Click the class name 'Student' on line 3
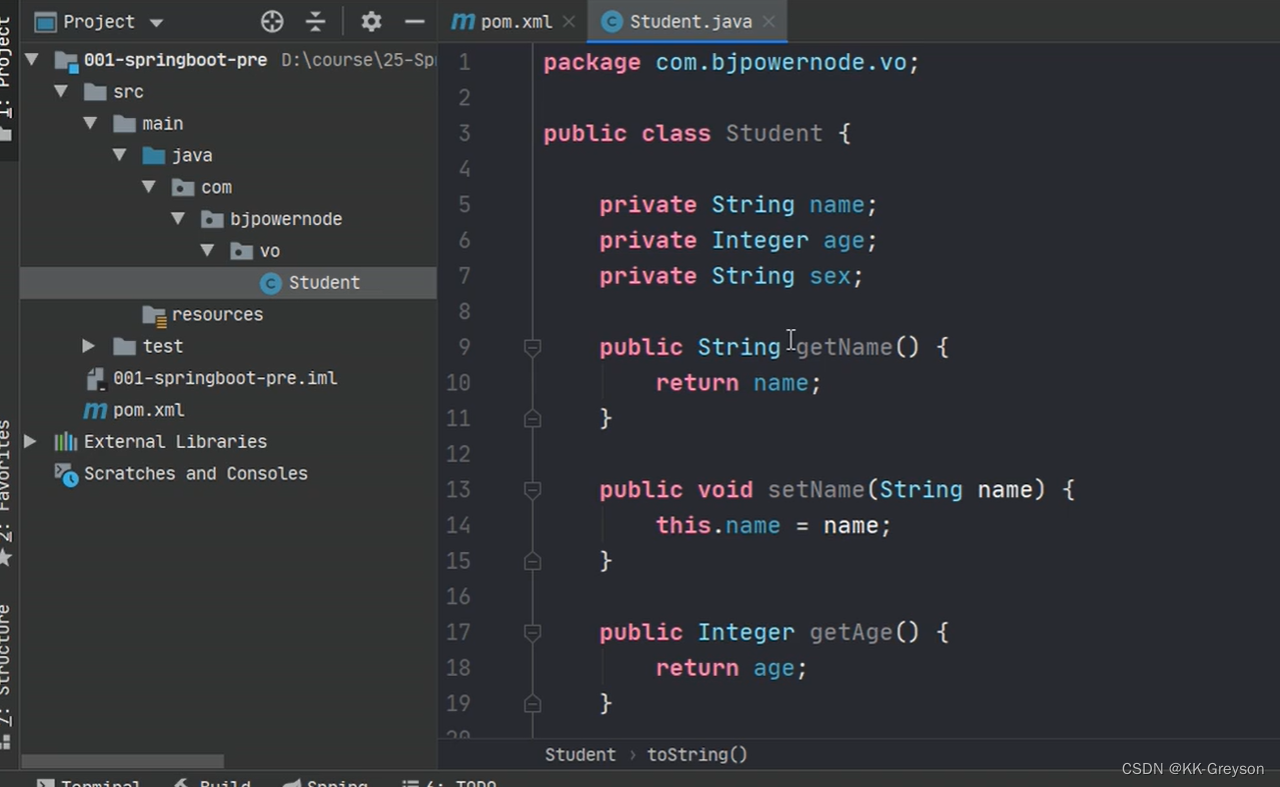 (774, 134)
